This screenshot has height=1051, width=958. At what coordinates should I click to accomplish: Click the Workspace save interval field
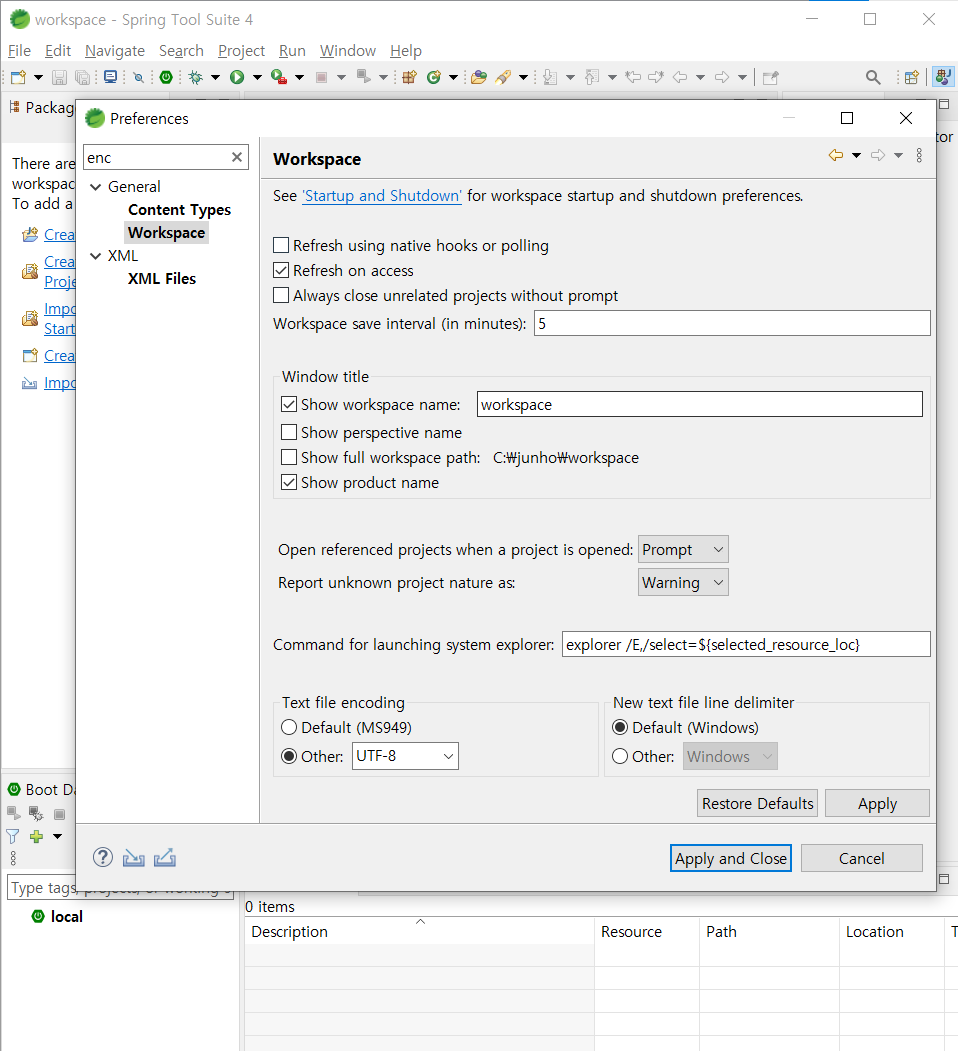tap(732, 323)
